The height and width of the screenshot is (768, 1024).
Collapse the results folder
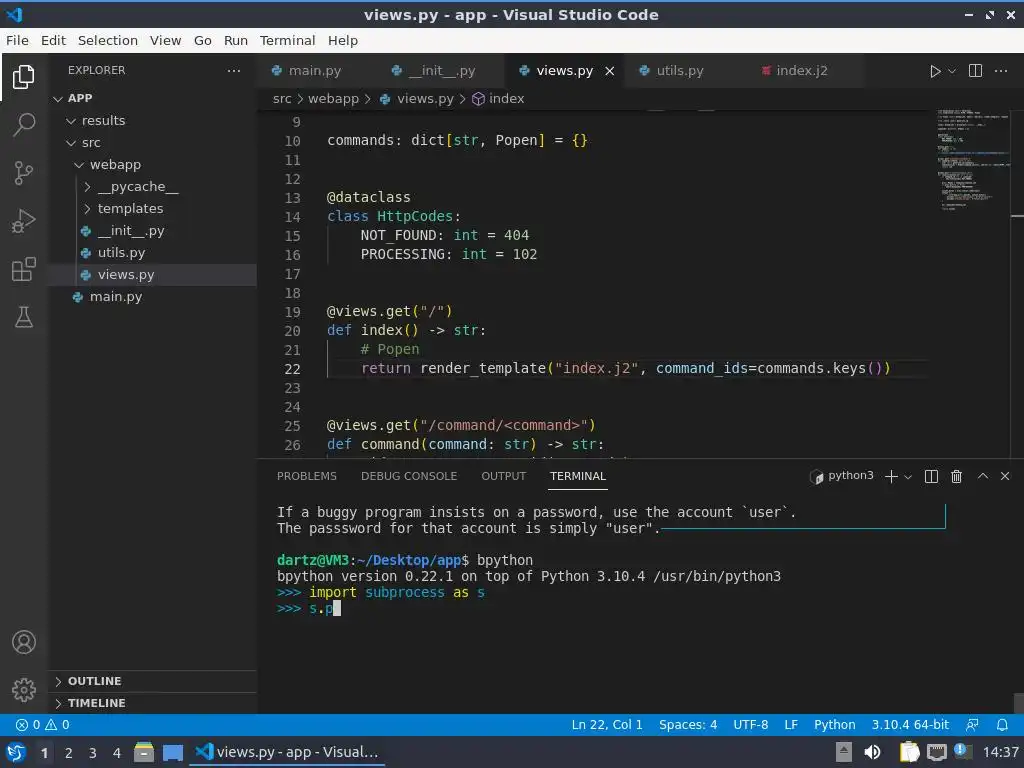71,121
